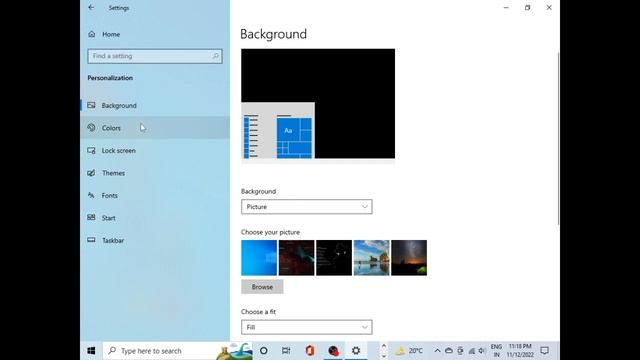Expand the Background type dropdown showing Picture
640x360 pixels.
click(307, 207)
